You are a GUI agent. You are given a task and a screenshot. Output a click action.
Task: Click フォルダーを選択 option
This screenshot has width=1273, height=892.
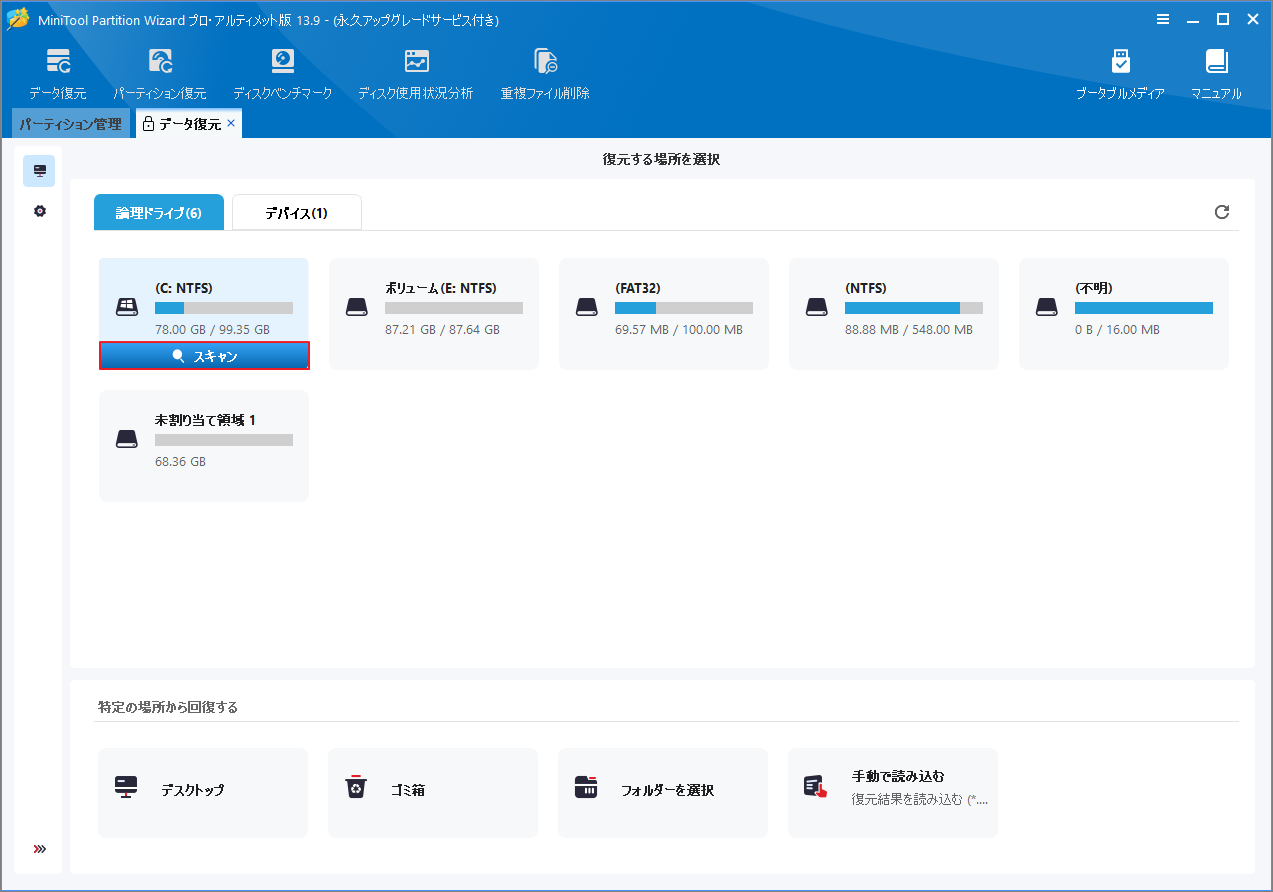click(663, 793)
